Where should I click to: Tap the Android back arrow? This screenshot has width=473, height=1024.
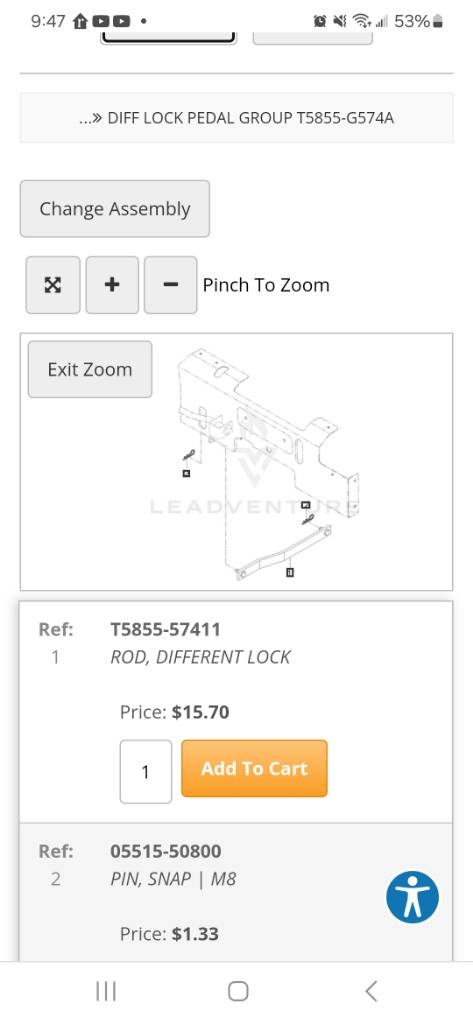pos(370,991)
